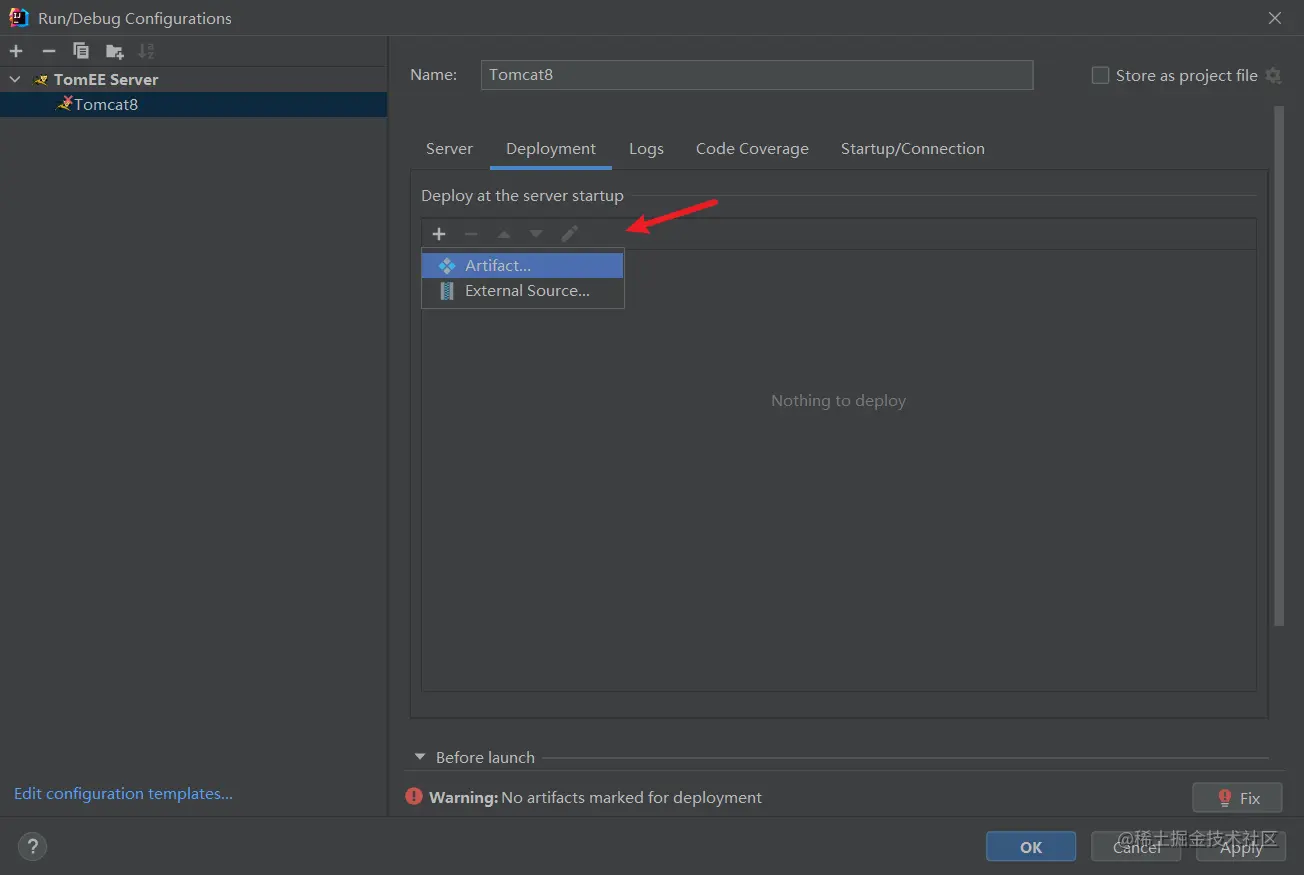Select Tomcat8 configuration in the tree
Screen dimensions: 1304x875
[105, 104]
